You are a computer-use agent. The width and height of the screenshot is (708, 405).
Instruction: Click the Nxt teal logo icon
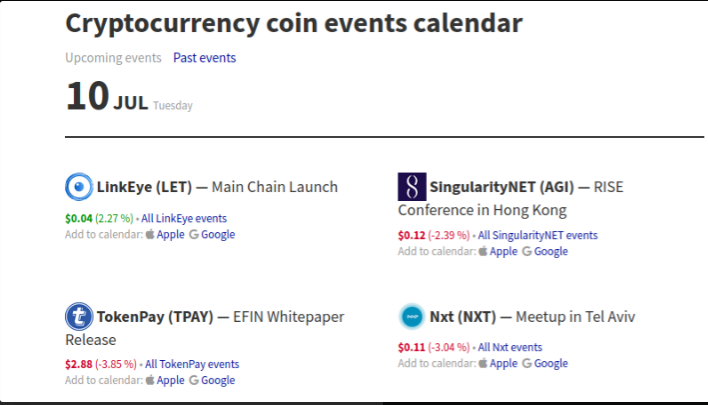click(412, 317)
